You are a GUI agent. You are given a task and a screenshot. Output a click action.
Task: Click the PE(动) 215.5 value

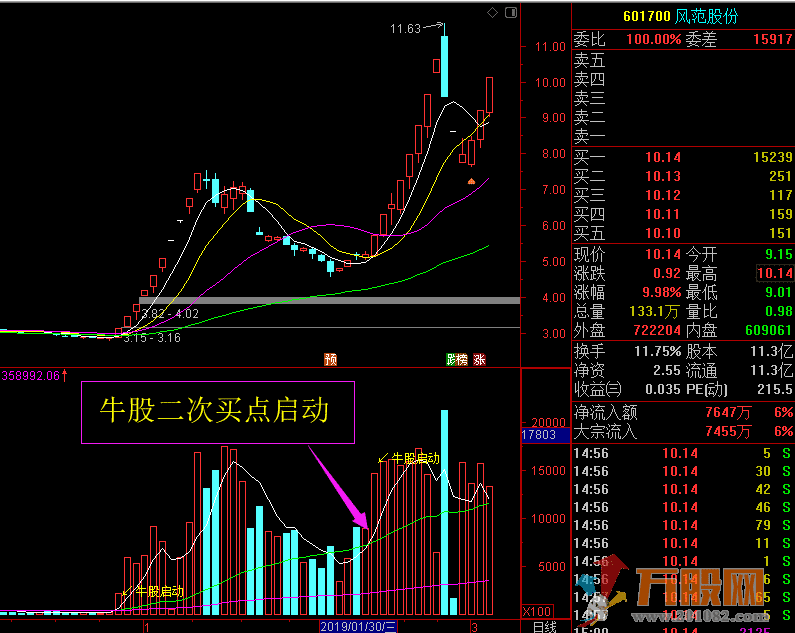[777, 390]
